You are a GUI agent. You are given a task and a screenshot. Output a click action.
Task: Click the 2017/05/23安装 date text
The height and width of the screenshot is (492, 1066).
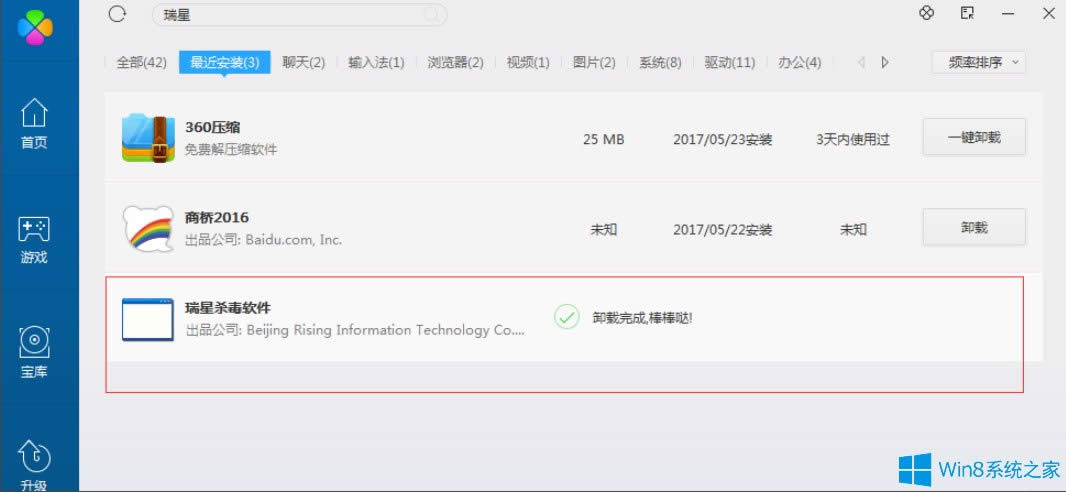pyautogui.click(x=723, y=139)
